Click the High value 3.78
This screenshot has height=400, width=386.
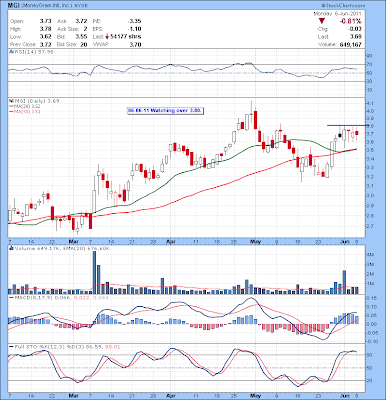46,29
